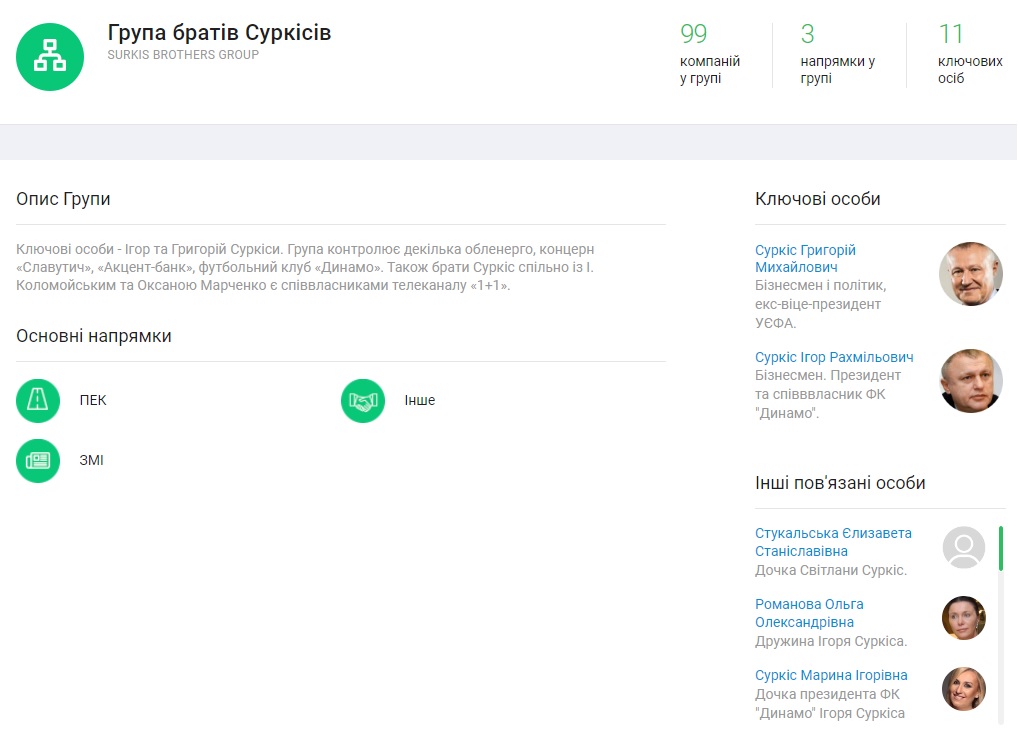Open Стукальська Єлизавета Станіславівна profile link
Screen dimensions: 1019x733
click(x=833, y=542)
